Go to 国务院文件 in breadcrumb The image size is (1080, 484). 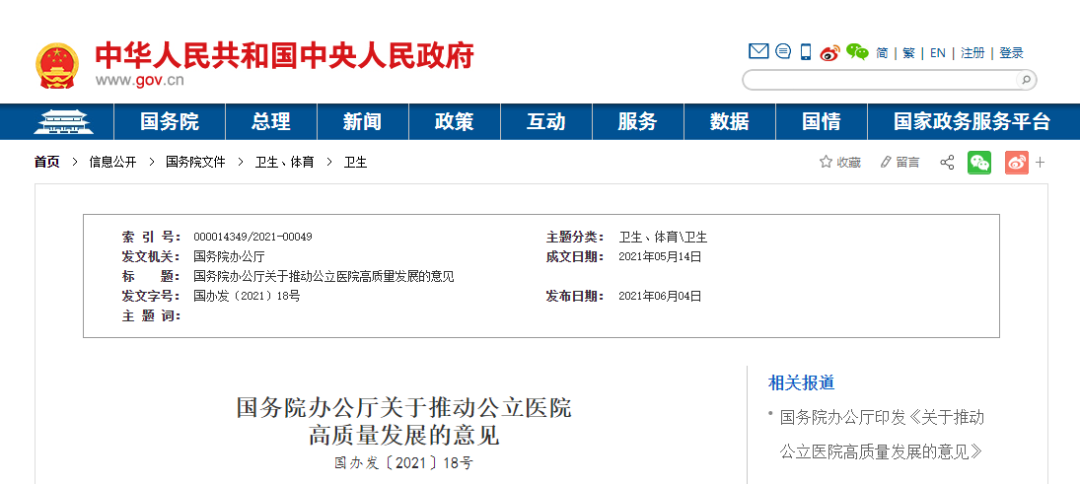click(x=195, y=162)
